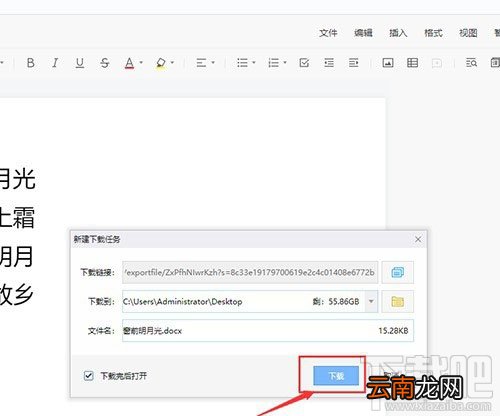Image resolution: width=500 pixels, height=416 pixels.
Task: Close the 新建下载任务 dialog
Action: [418, 239]
